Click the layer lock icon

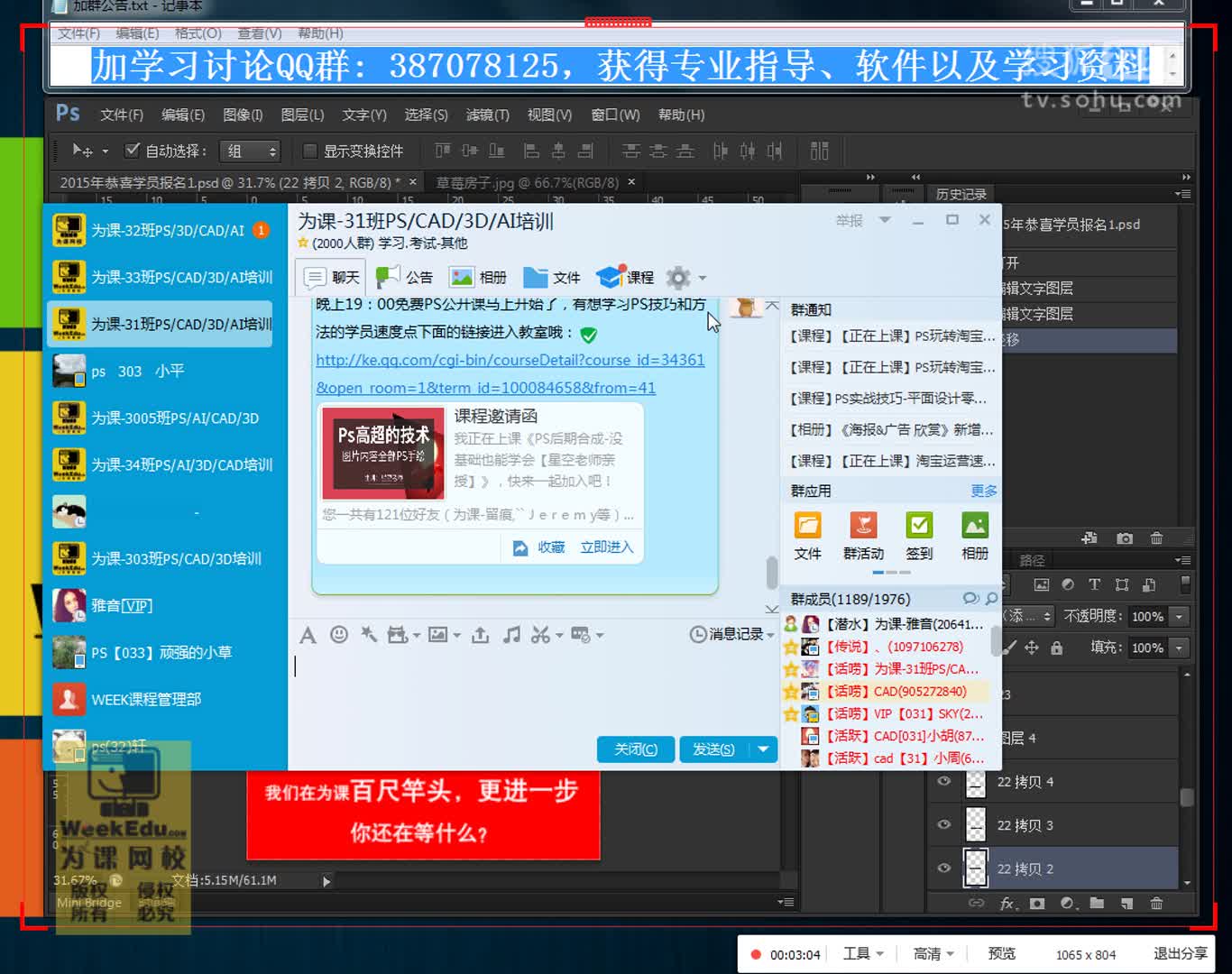tap(1056, 648)
